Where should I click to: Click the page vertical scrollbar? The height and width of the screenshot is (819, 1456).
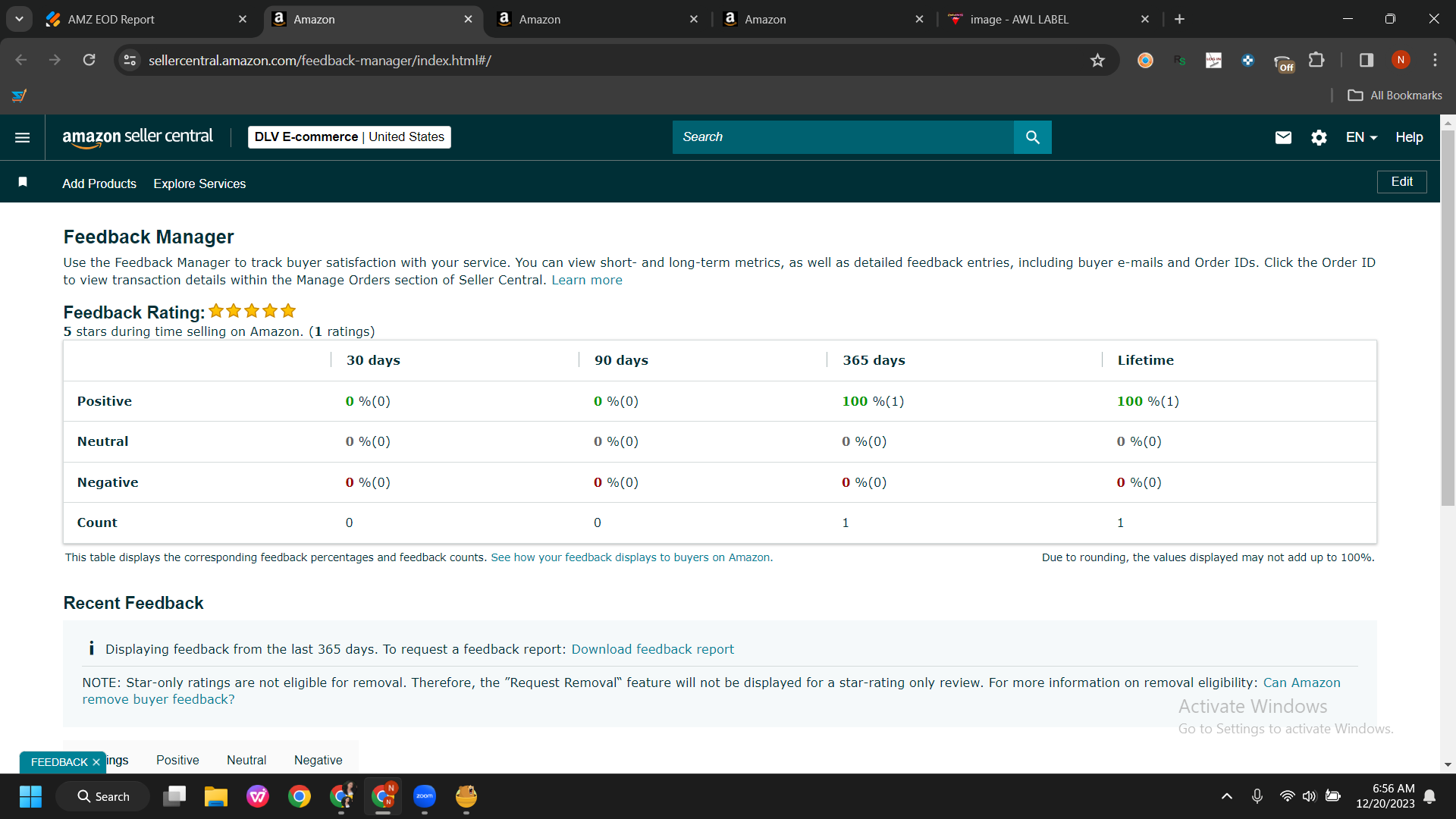pyautogui.click(x=1448, y=318)
